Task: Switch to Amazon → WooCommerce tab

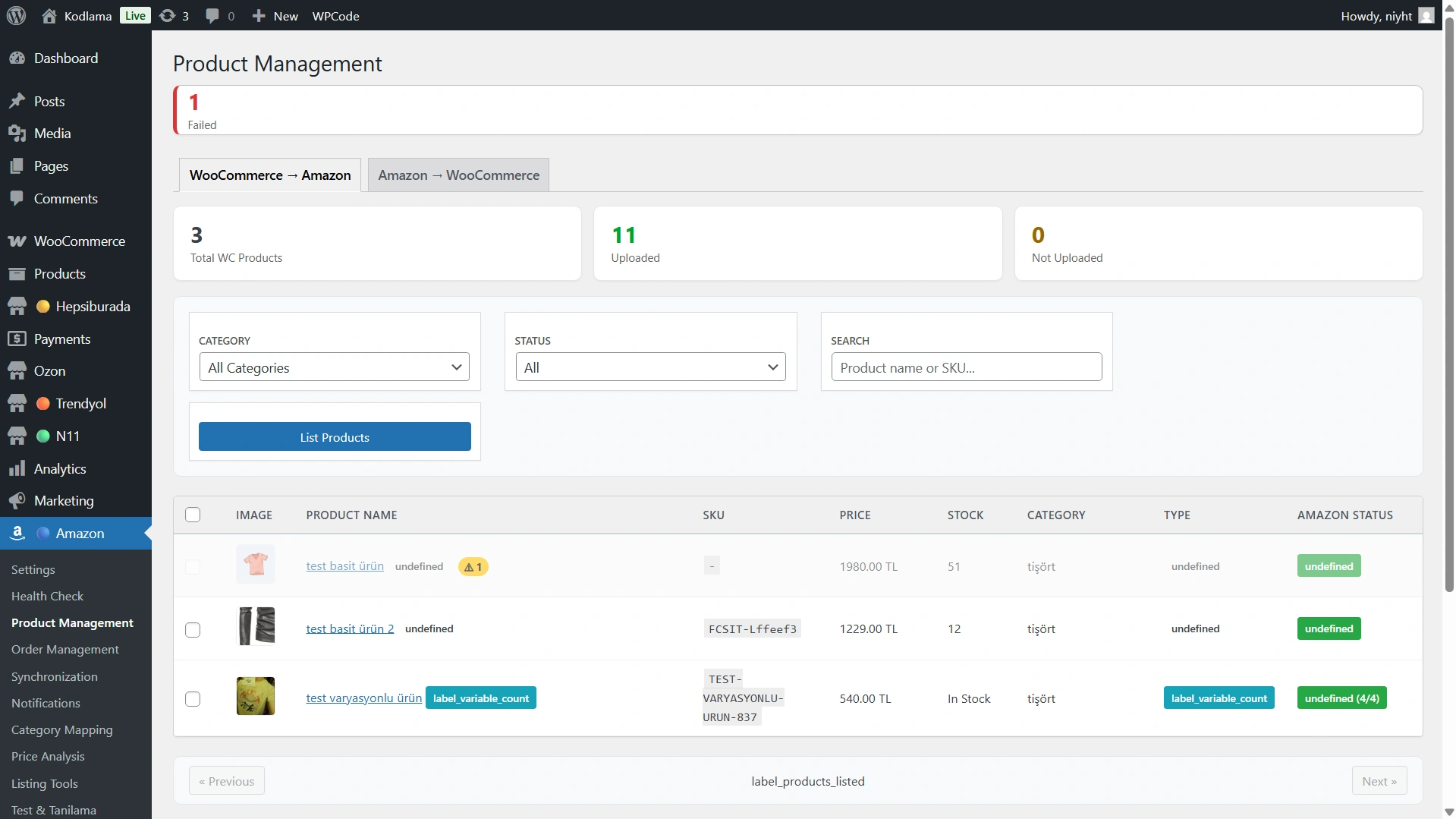Action: click(458, 175)
